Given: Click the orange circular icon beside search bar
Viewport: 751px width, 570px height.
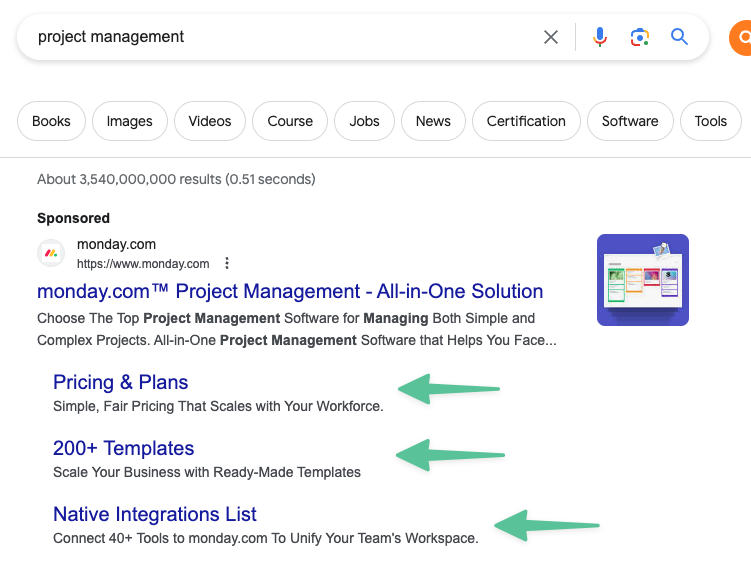Looking at the screenshot, I should pos(740,37).
